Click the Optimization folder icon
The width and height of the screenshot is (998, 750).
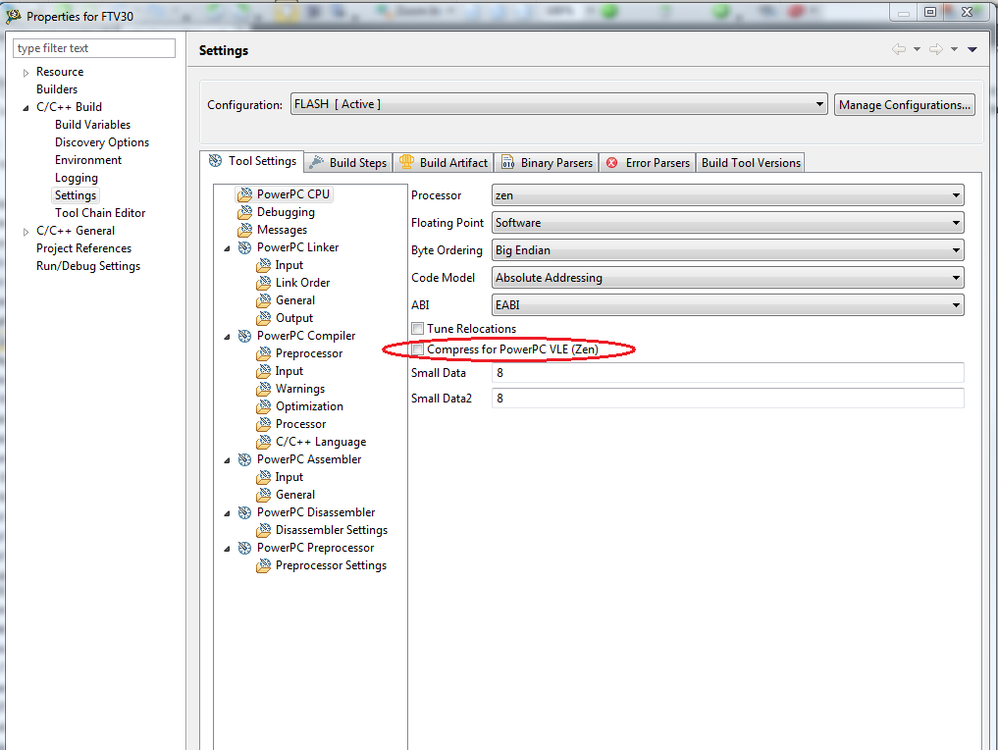coord(264,406)
